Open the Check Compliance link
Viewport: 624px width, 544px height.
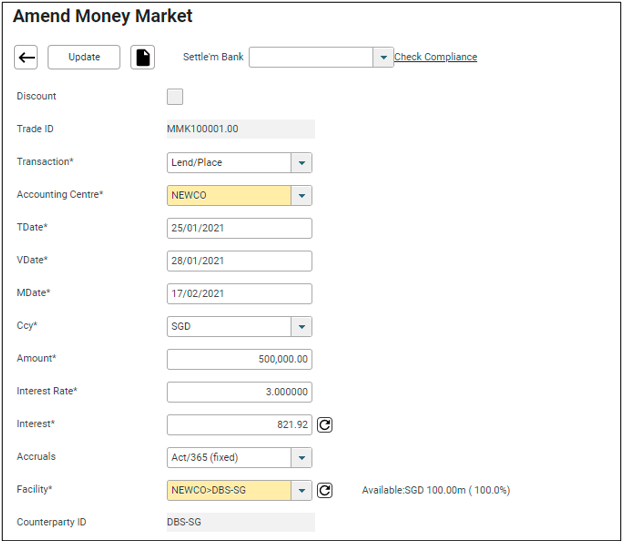pos(435,57)
